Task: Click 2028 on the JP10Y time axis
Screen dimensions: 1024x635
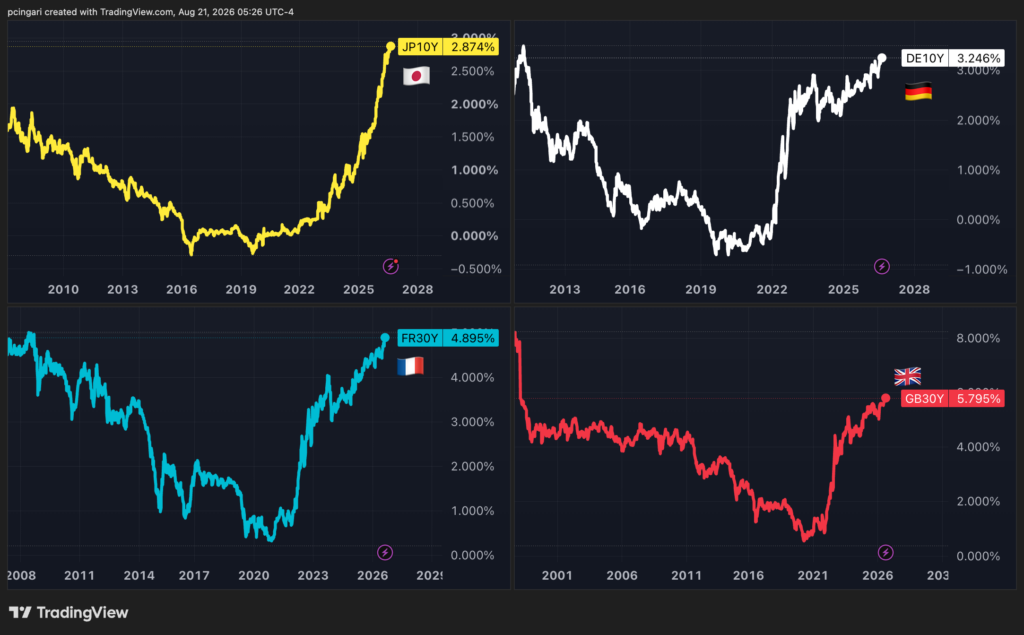Action: [417, 289]
